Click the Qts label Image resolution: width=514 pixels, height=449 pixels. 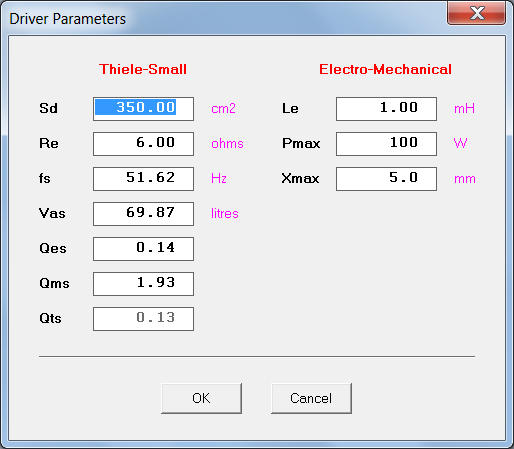coord(50,318)
